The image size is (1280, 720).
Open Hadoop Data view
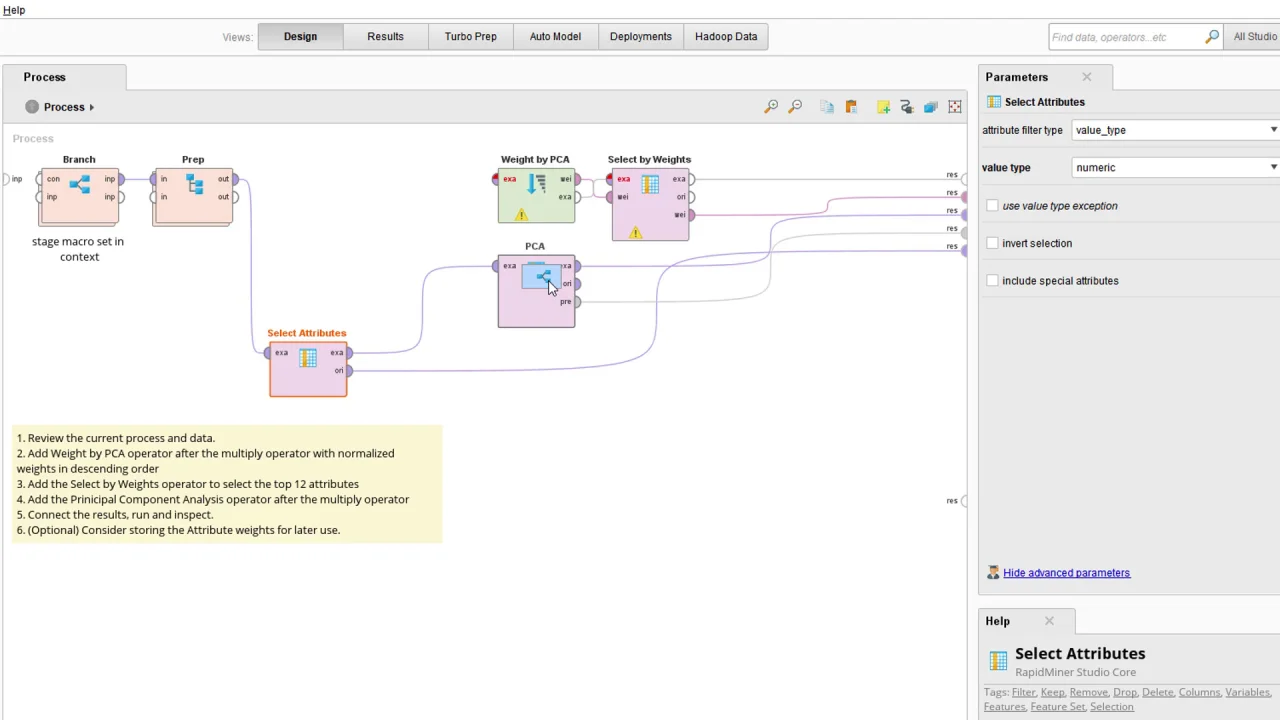[x=726, y=37]
